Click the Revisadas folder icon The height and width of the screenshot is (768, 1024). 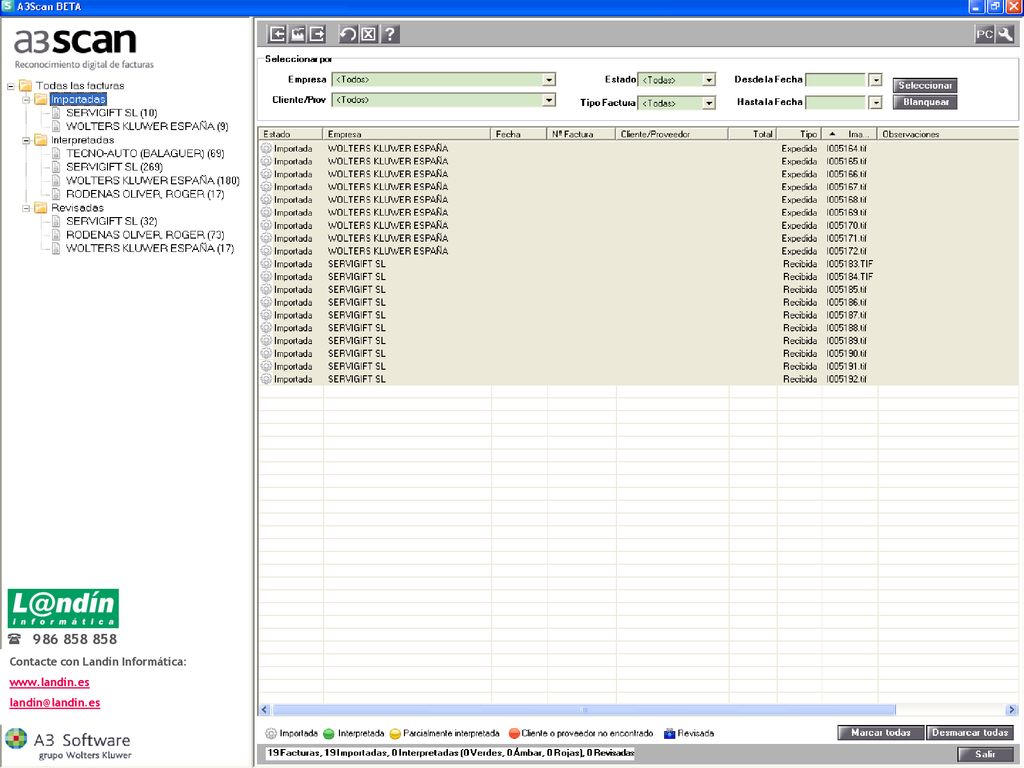[40, 208]
